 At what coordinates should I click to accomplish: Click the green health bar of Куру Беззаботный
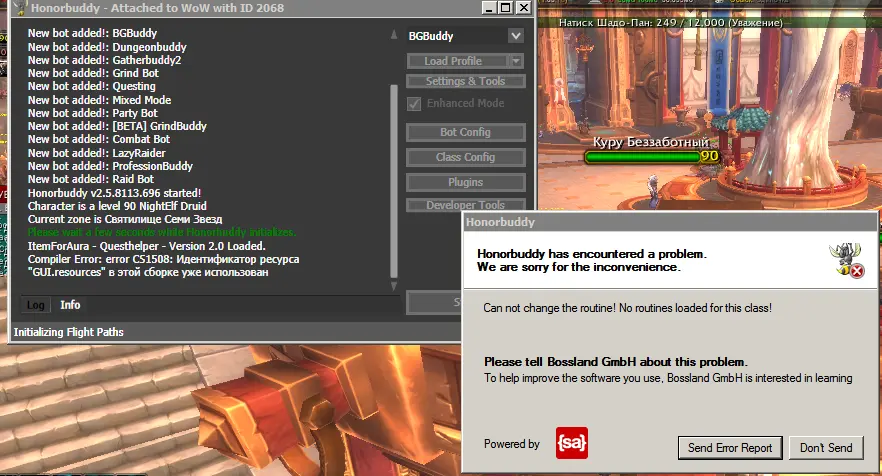coord(640,156)
